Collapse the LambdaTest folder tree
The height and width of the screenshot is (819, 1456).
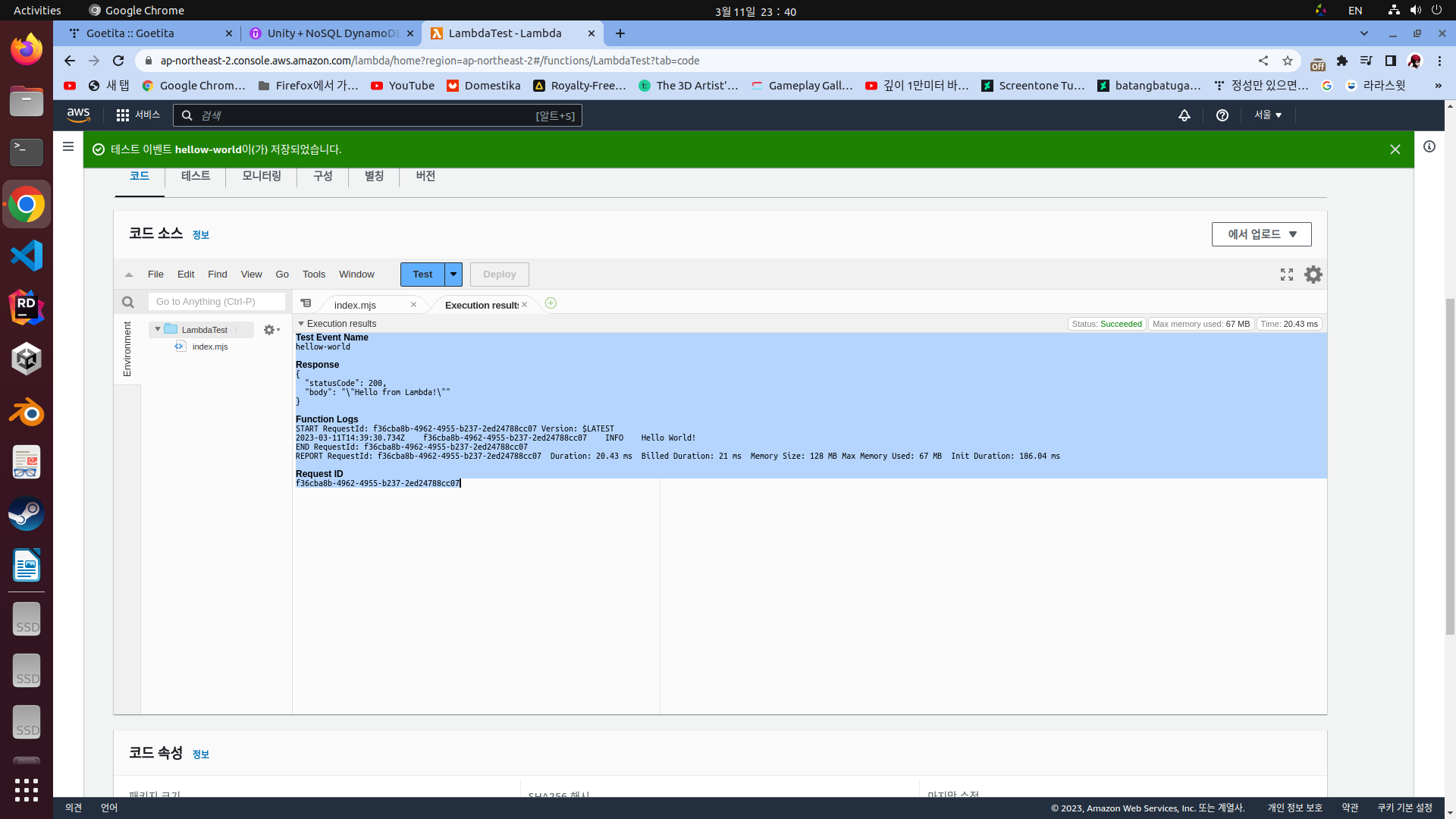click(158, 329)
